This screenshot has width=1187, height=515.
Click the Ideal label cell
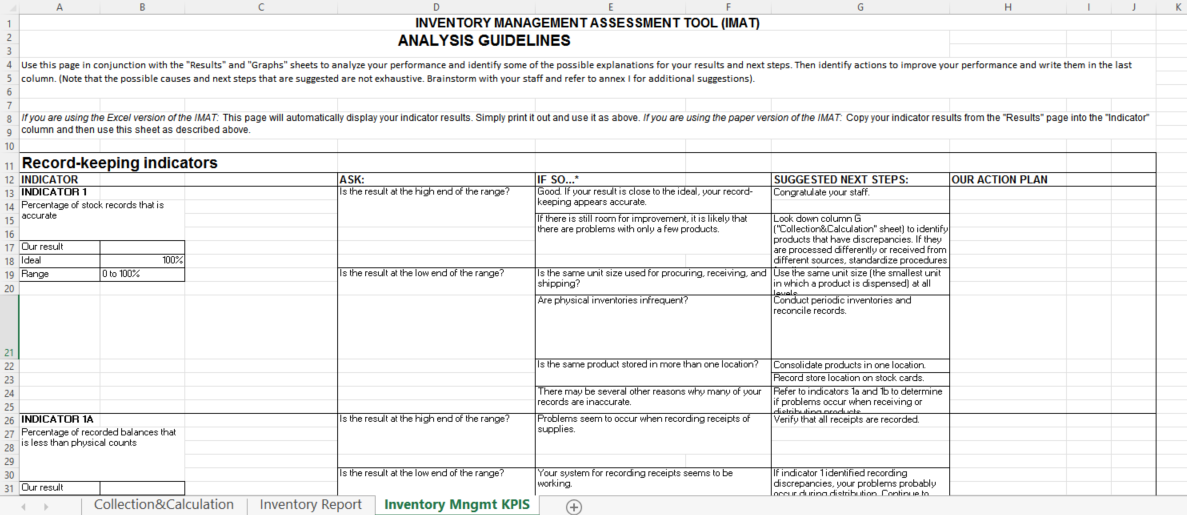[x=60, y=261]
